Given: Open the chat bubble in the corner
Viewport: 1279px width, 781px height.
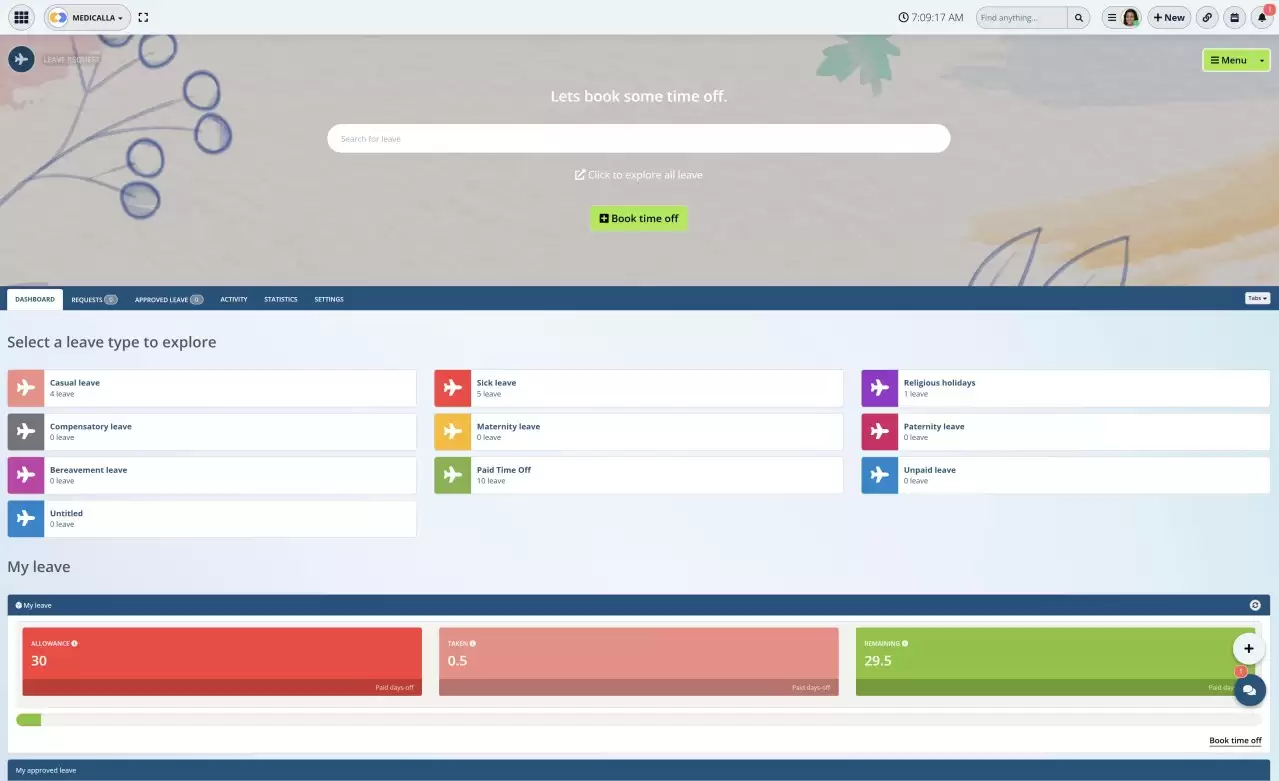Looking at the screenshot, I should pos(1249,690).
